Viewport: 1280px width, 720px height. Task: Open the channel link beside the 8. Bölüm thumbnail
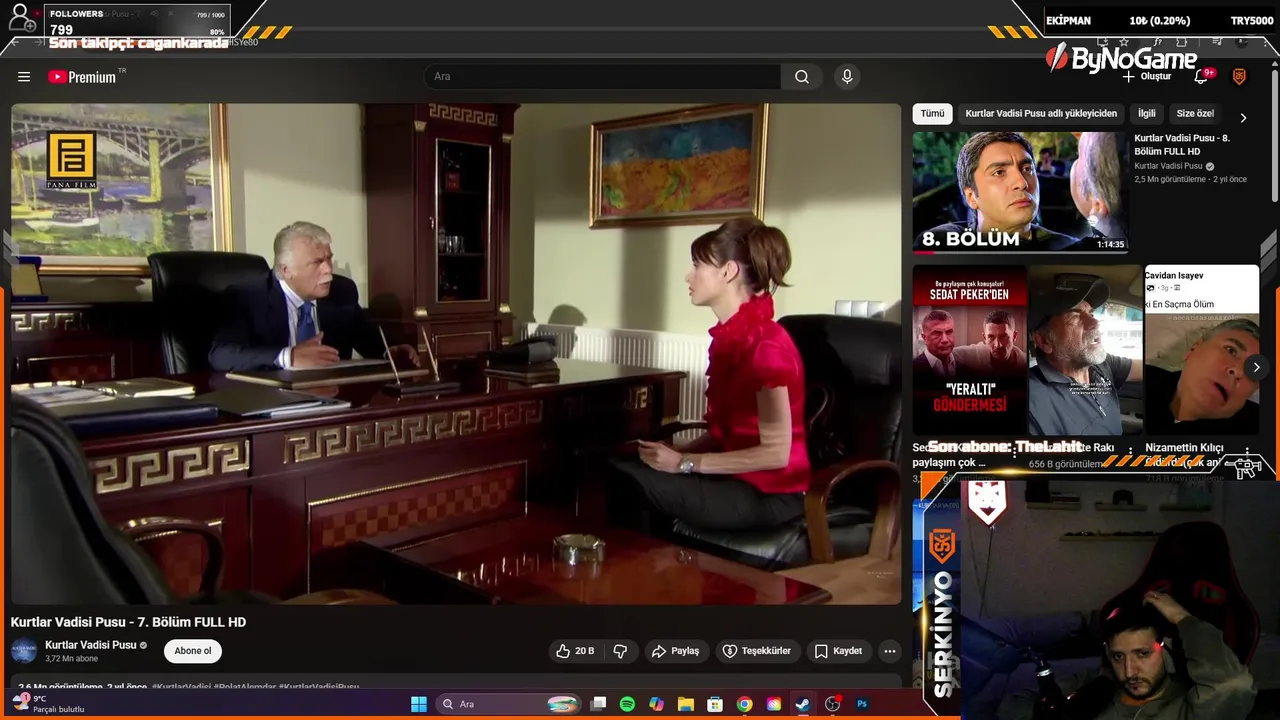click(1168, 166)
